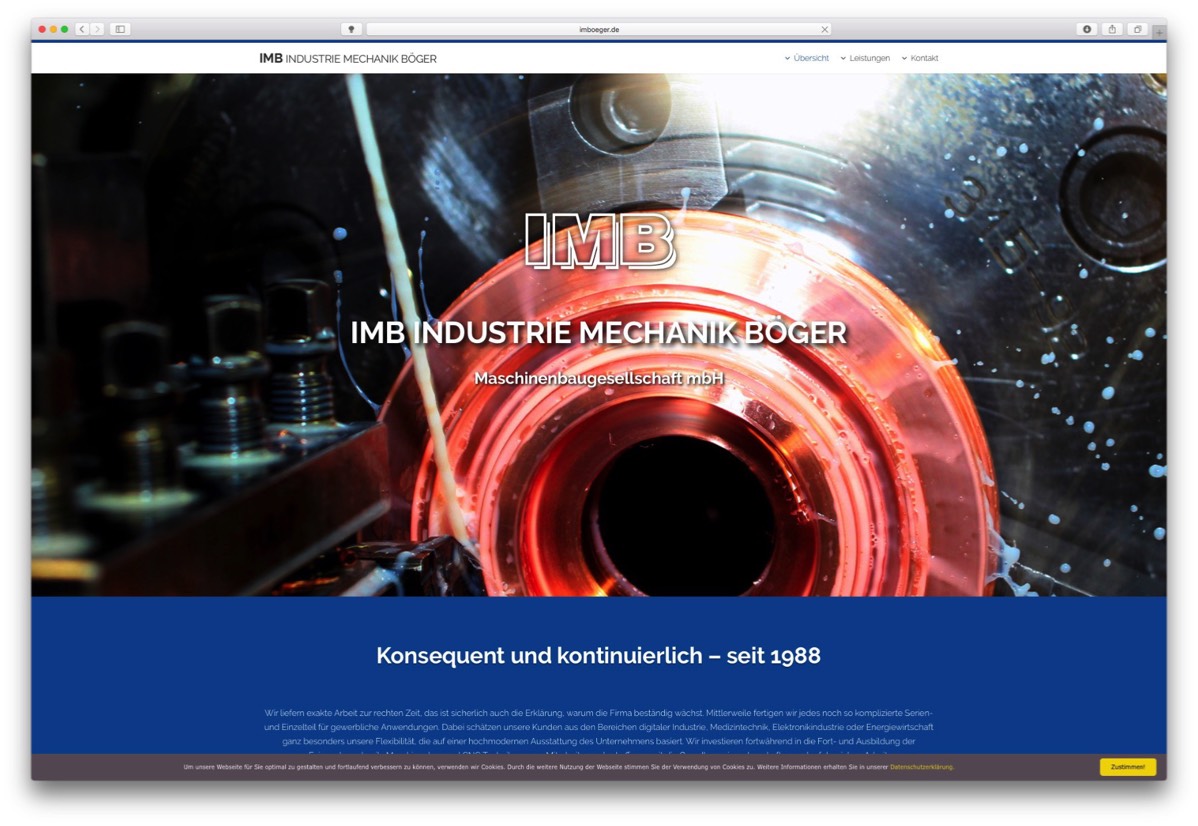1198x826 pixels.
Task: Click the IMB Industrie Mechanik Böger header logo
Action: [x=347, y=58]
